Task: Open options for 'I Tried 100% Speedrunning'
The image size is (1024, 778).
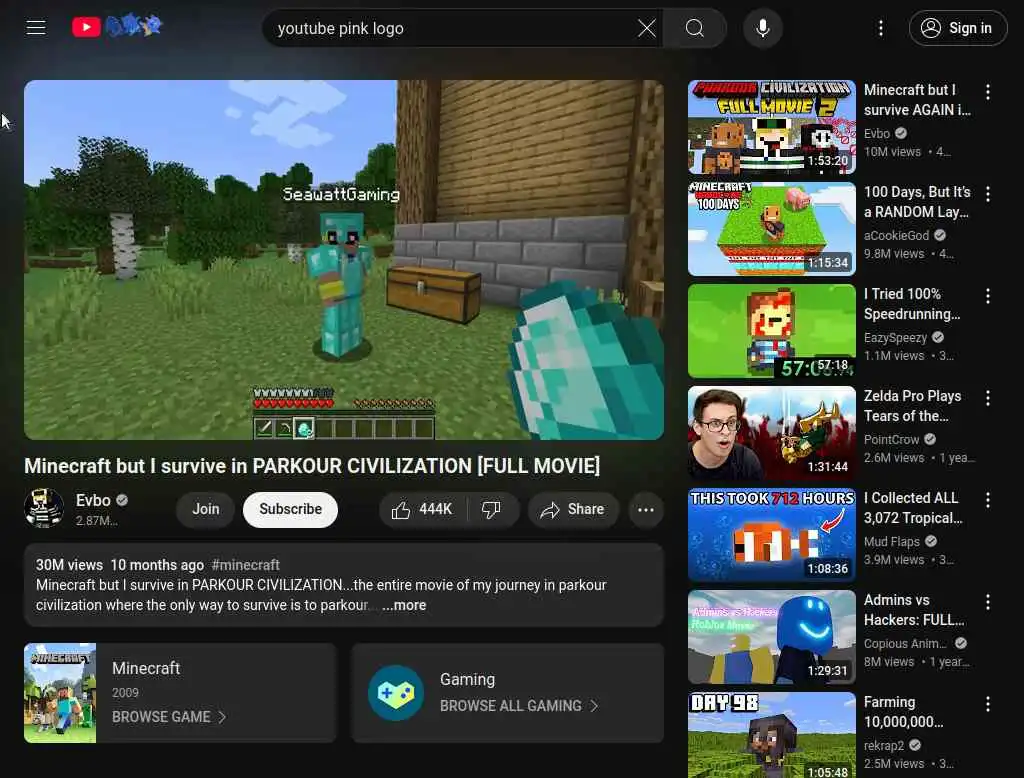Action: coord(988,296)
